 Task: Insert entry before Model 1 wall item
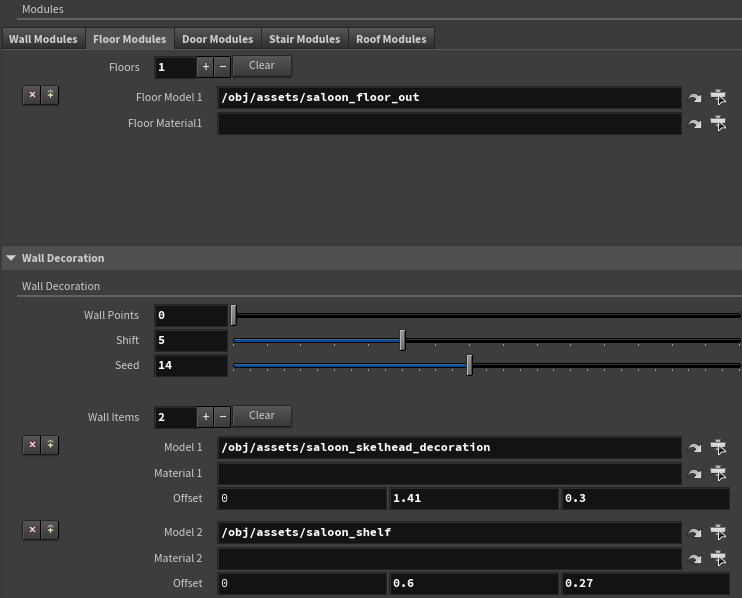[50, 445]
